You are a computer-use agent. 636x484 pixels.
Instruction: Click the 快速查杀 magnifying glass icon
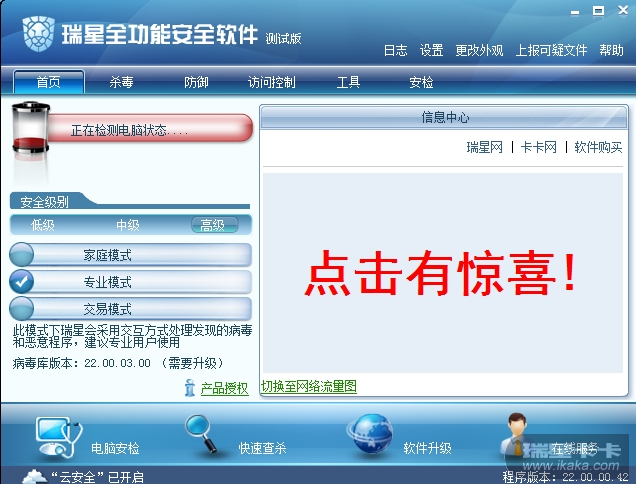point(201,433)
